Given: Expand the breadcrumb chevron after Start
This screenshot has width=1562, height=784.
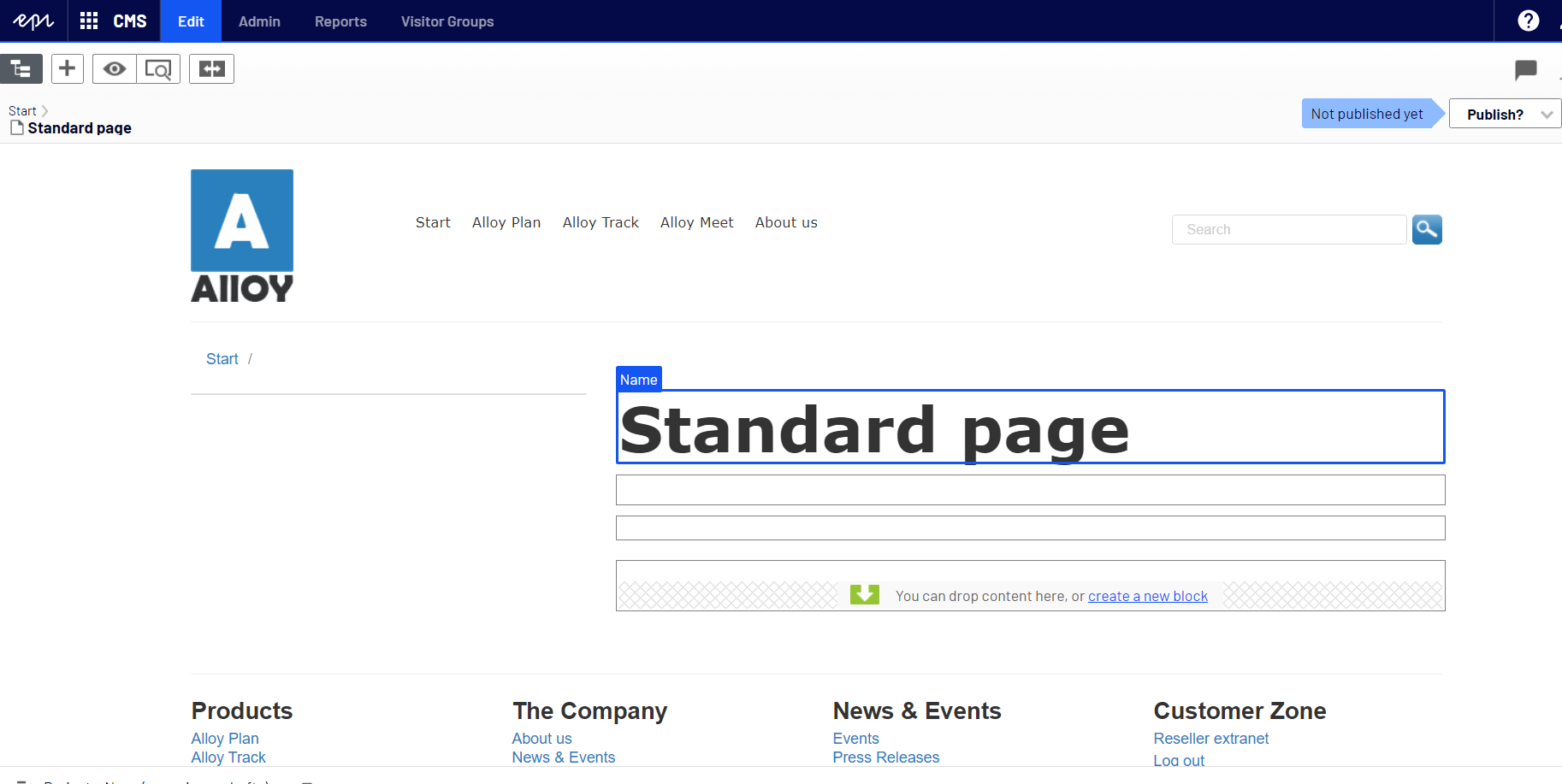Looking at the screenshot, I should pyautogui.click(x=44, y=110).
